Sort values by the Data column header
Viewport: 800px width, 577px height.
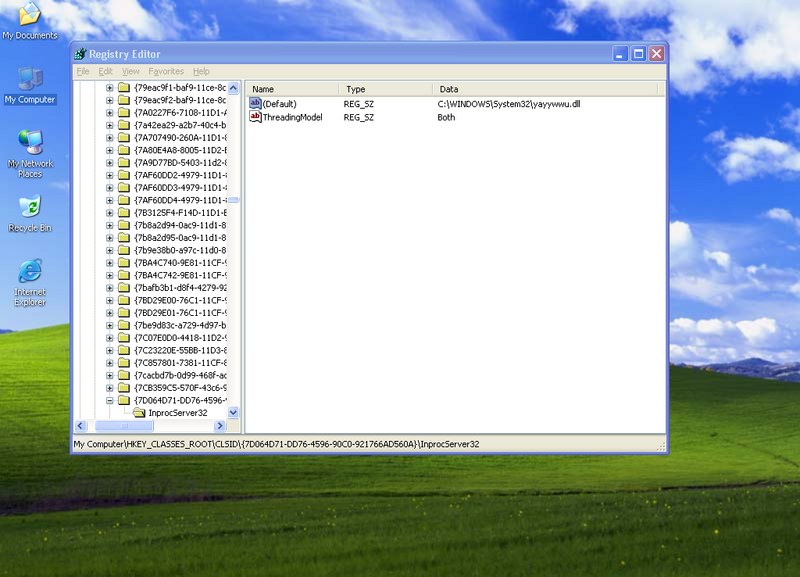pyautogui.click(x=546, y=89)
